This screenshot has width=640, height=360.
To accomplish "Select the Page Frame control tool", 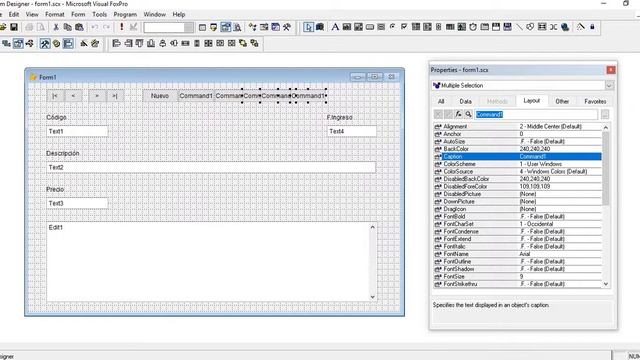I will tap(484, 27).
